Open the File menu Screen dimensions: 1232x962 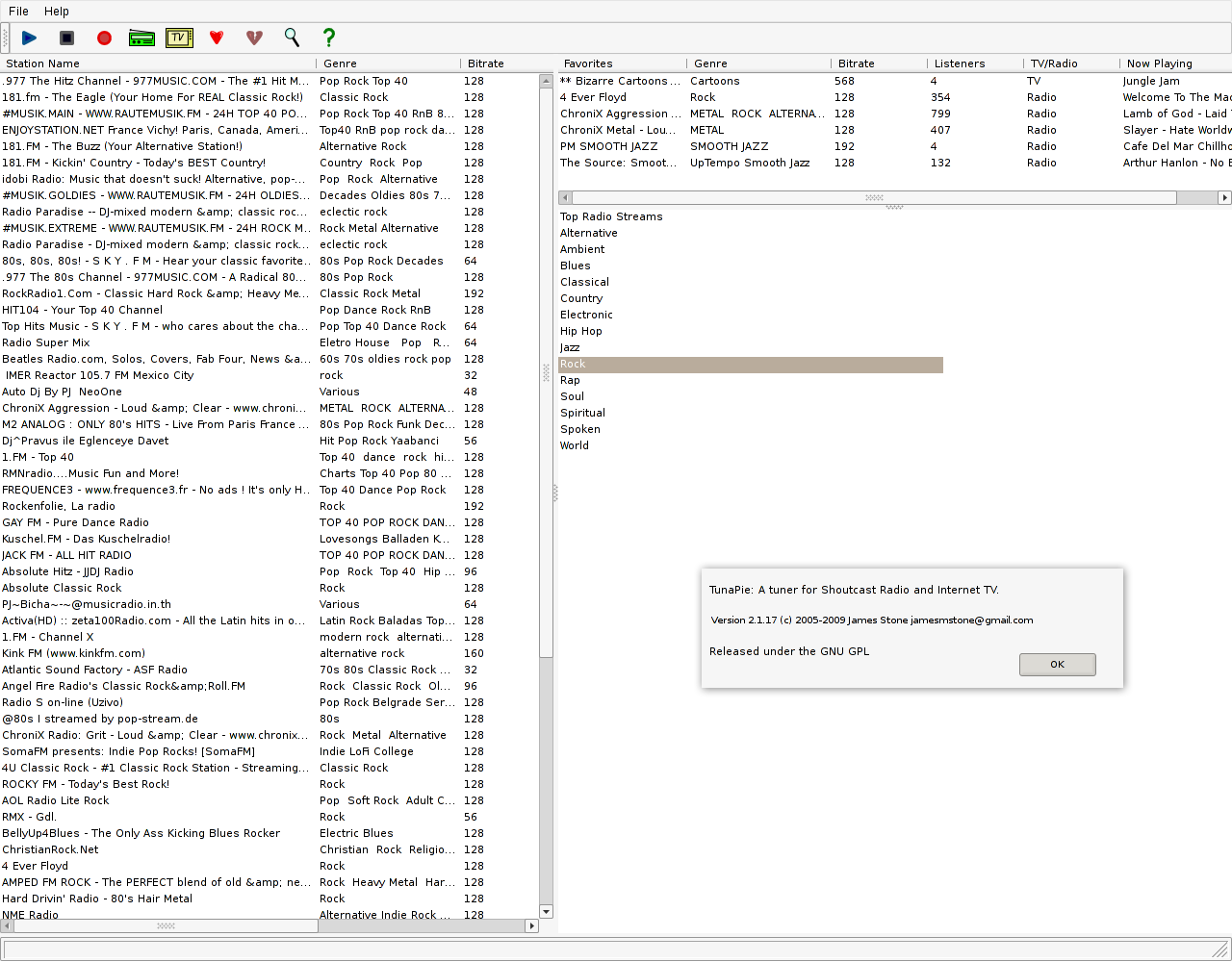pos(18,11)
